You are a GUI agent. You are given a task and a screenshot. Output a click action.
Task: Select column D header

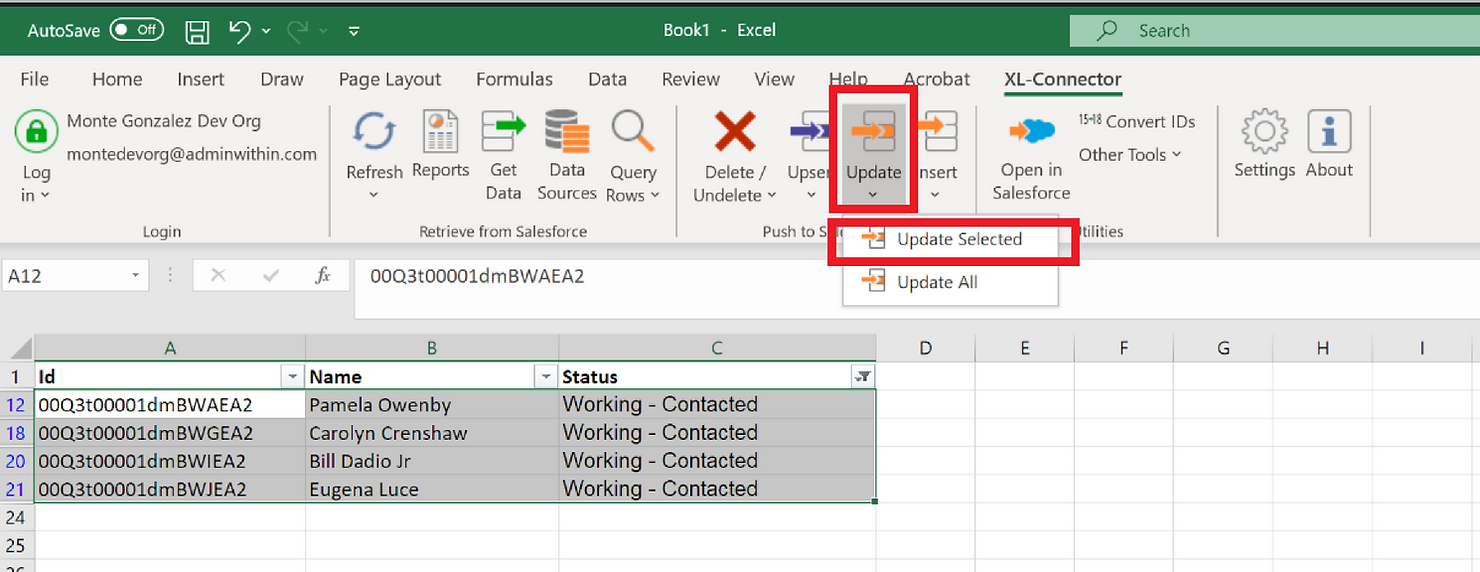925,348
